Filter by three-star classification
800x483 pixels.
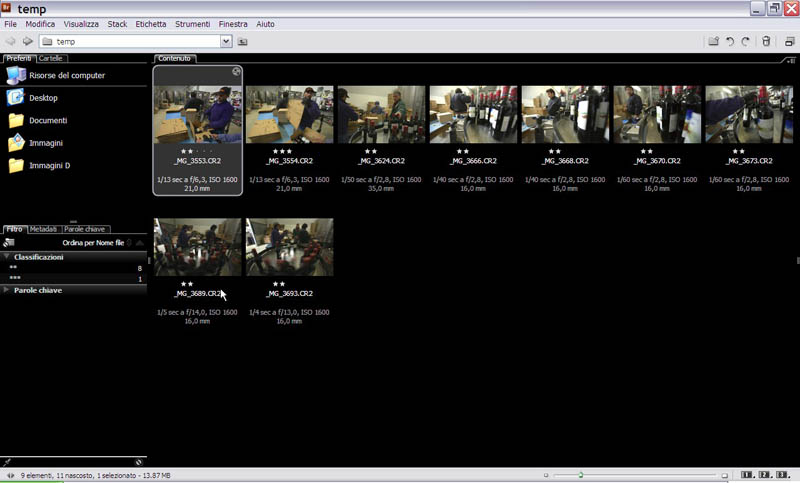tap(73, 278)
